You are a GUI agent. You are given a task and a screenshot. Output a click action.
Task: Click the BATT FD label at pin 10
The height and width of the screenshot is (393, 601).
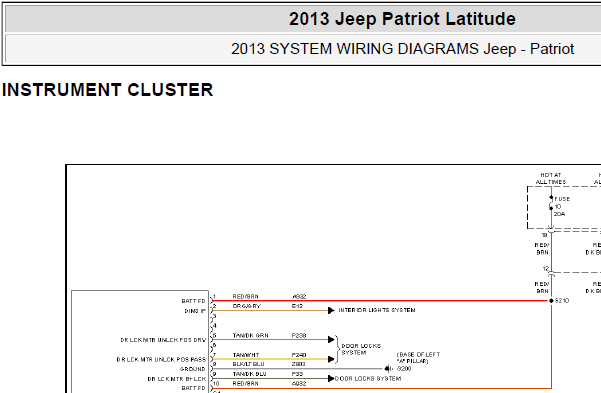(194, 388)
